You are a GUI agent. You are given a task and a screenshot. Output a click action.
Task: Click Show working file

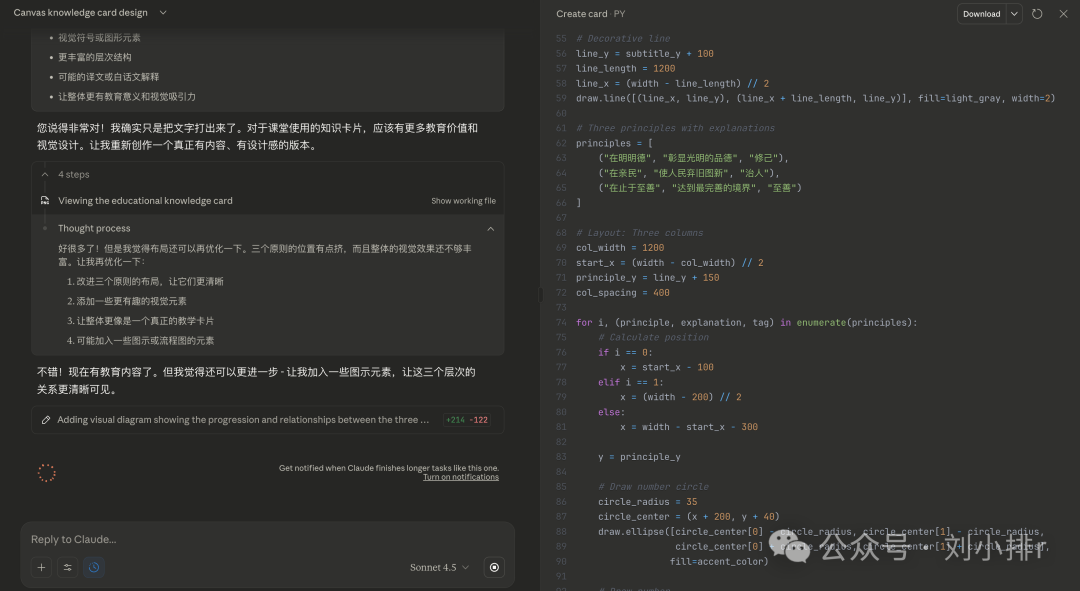tap(463, 201)
